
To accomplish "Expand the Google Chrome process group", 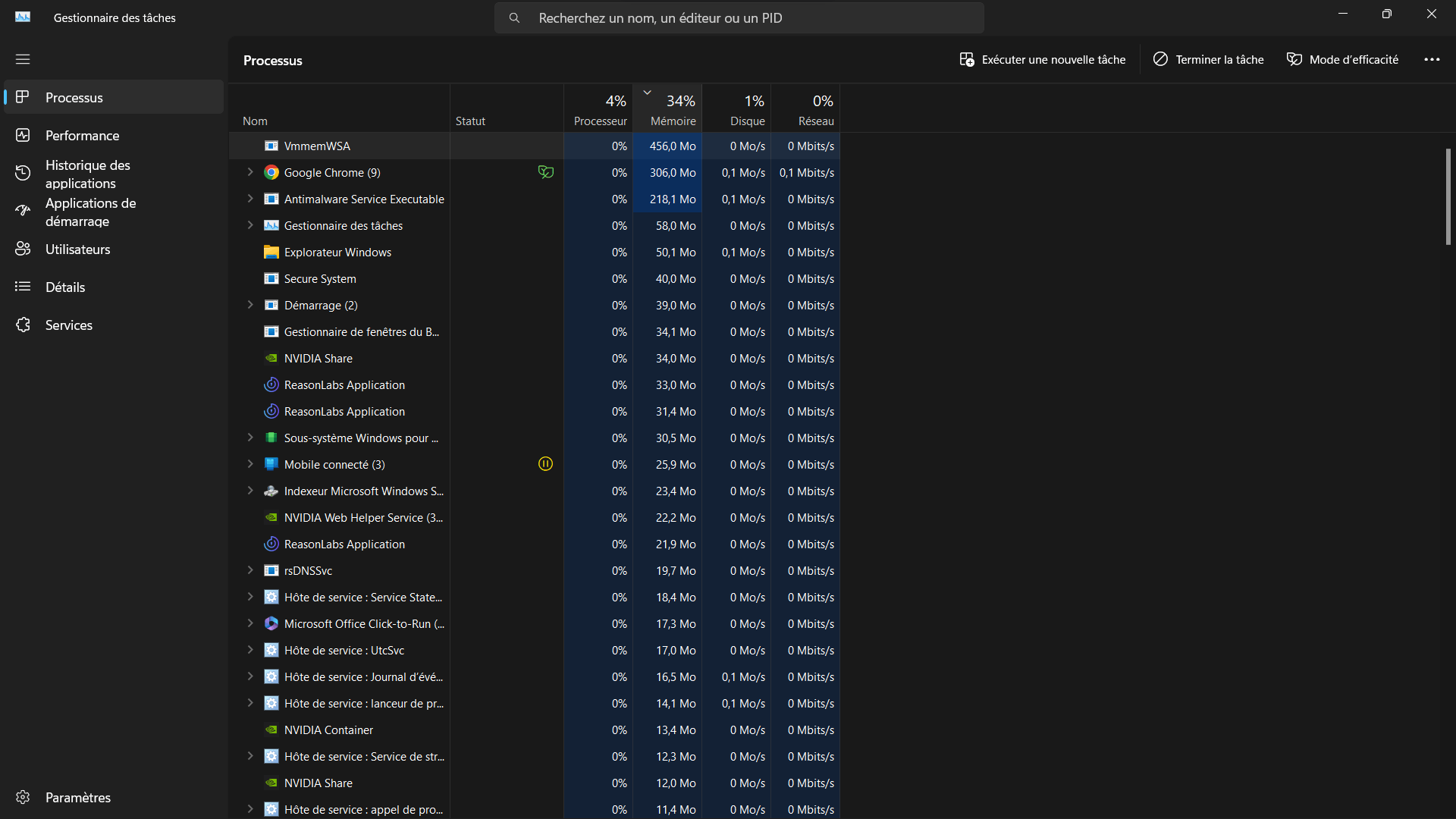I will pos(249,172).
